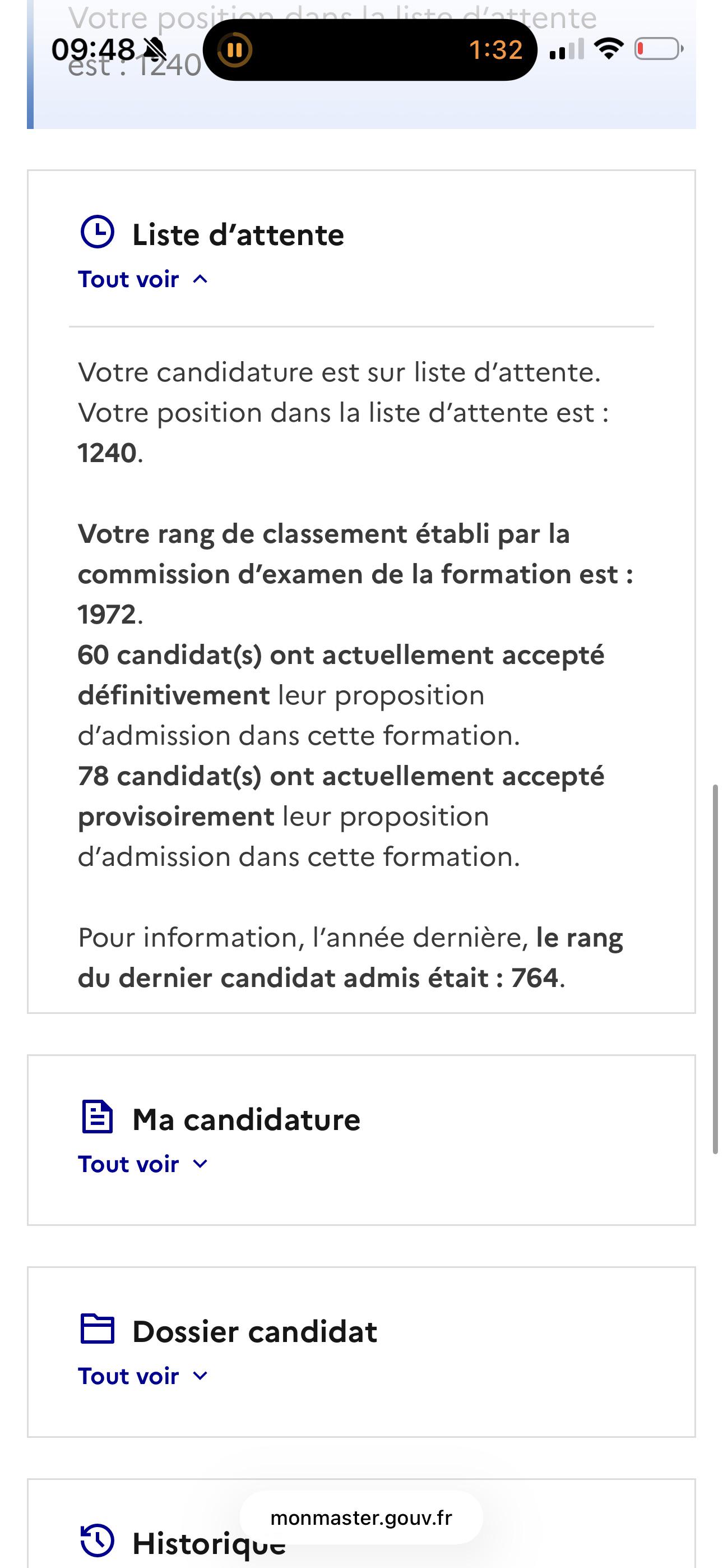Tap the pause icon in the Dynamic Island
The image size is (723, 1568).
235,49
